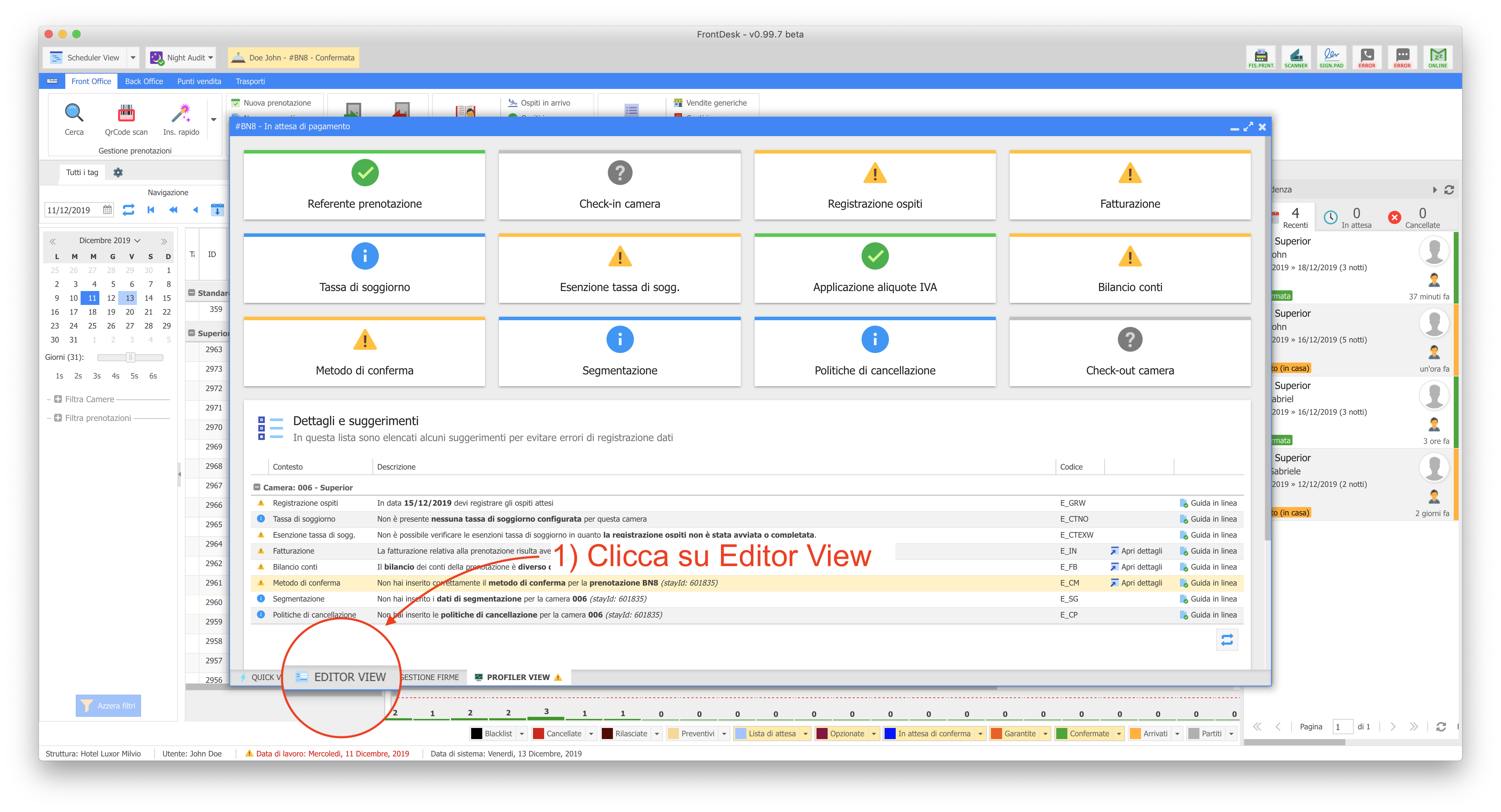Refresh the reservations side panel
This screenshot has width=1501, height=812.
(1449, 190)
